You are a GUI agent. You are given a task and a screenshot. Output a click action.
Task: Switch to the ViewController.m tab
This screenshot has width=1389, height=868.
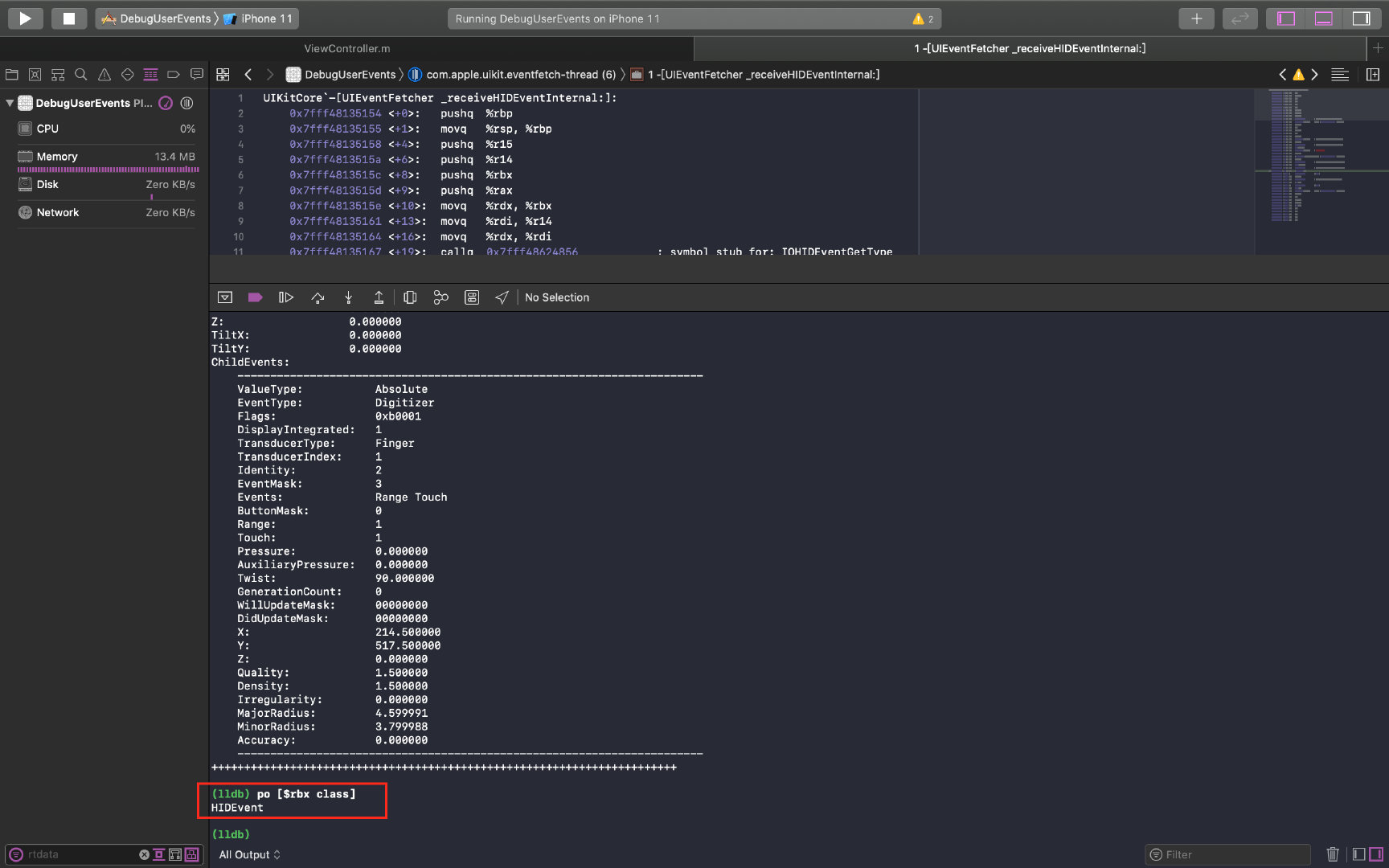(x=346, y=48)
